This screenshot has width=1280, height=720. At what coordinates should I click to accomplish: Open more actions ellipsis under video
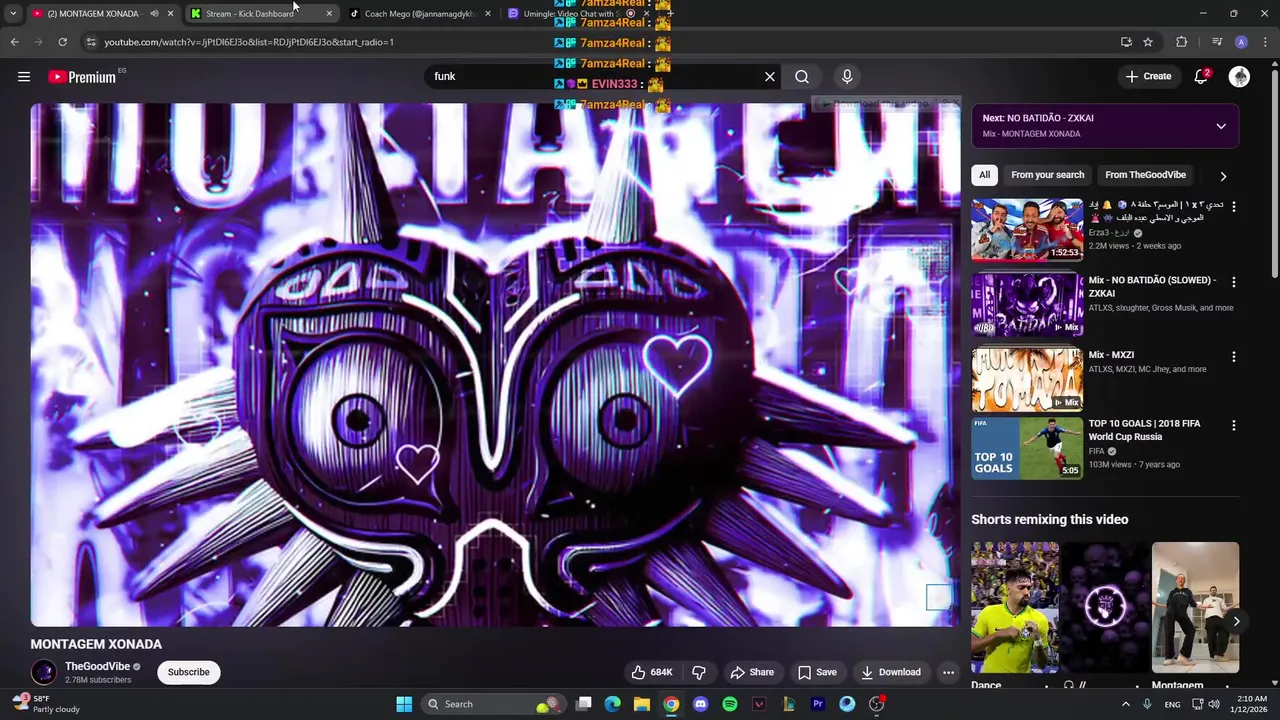pos(948,672)
